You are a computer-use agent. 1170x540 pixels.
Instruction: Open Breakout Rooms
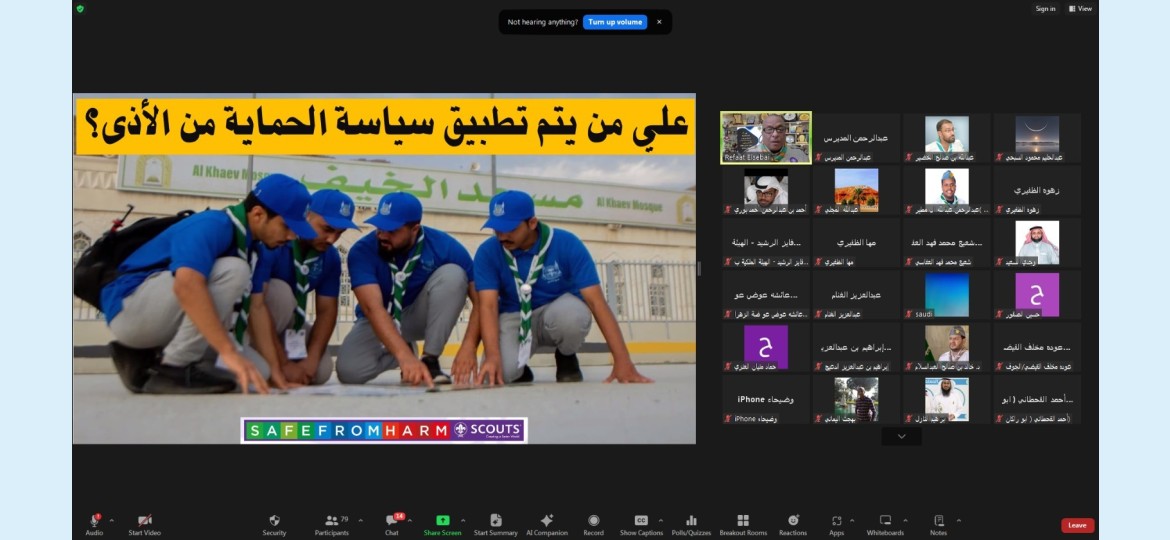(743, 524)
